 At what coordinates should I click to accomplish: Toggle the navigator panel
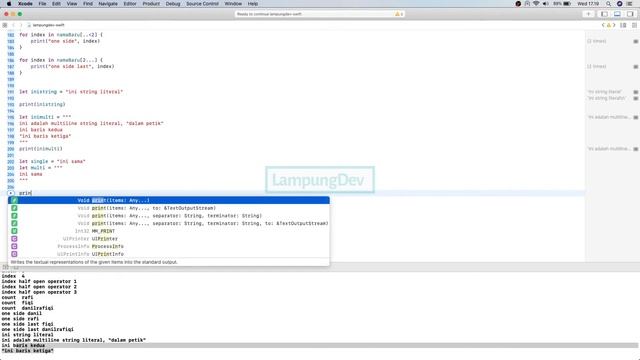coord(604,14)
